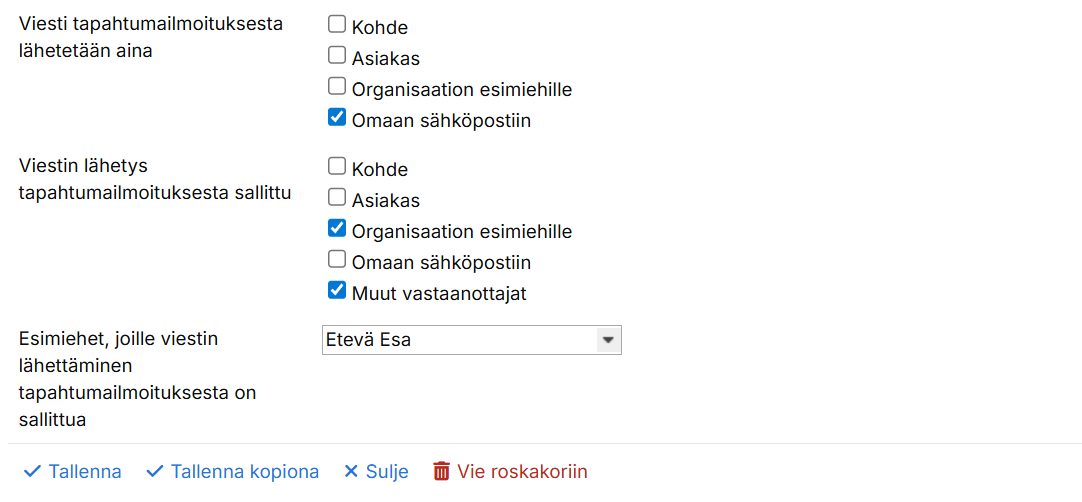Viewport: 1082px width, 502px height.
Task: Click the Tallenna kopiona link
Action: (x=244, y=471)
